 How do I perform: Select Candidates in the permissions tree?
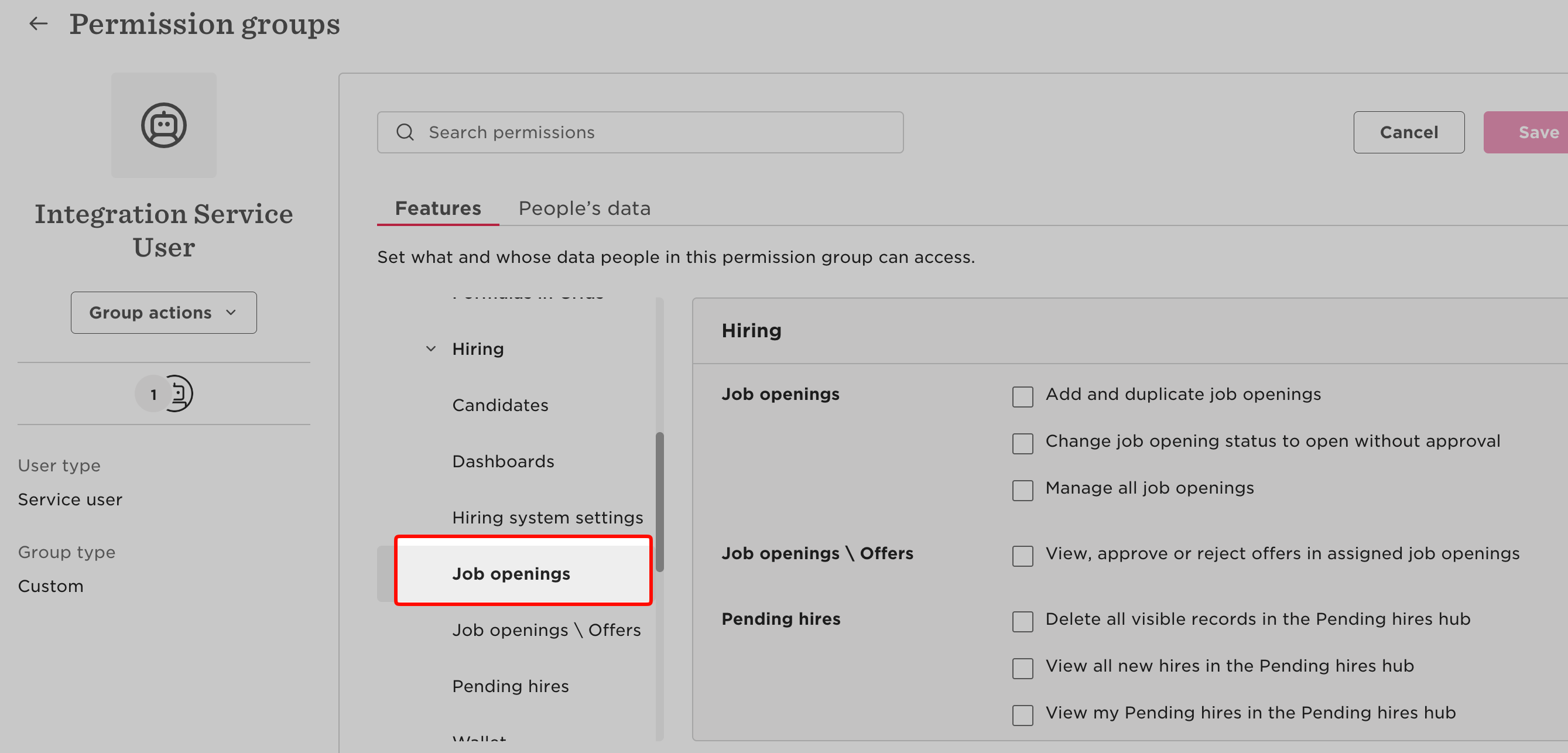[501, 405]
